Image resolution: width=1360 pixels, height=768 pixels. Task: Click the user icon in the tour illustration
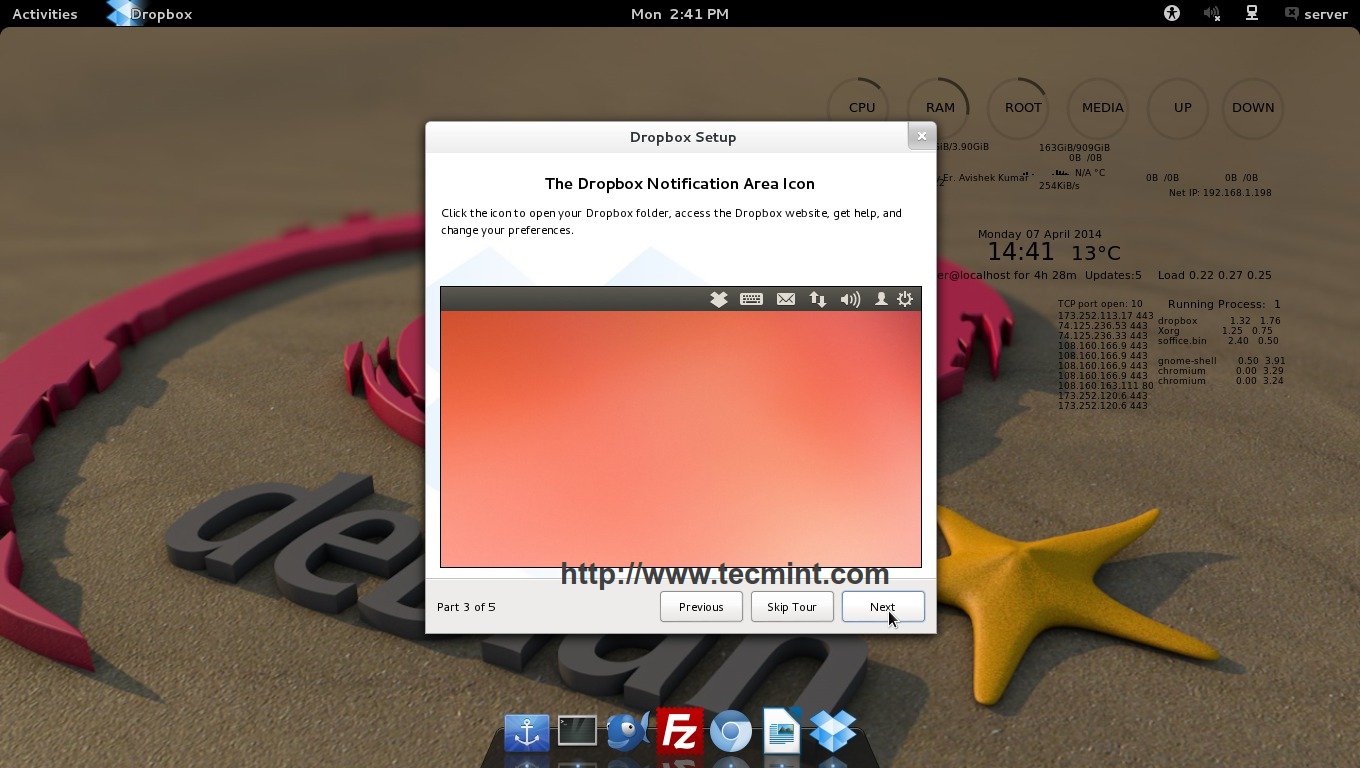click(x=881, y=299)
